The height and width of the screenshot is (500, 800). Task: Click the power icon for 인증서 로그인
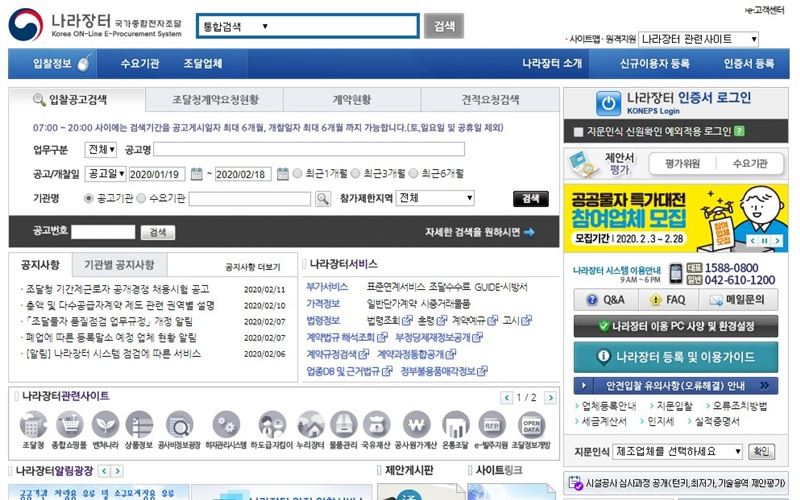(x=608, y=103)
